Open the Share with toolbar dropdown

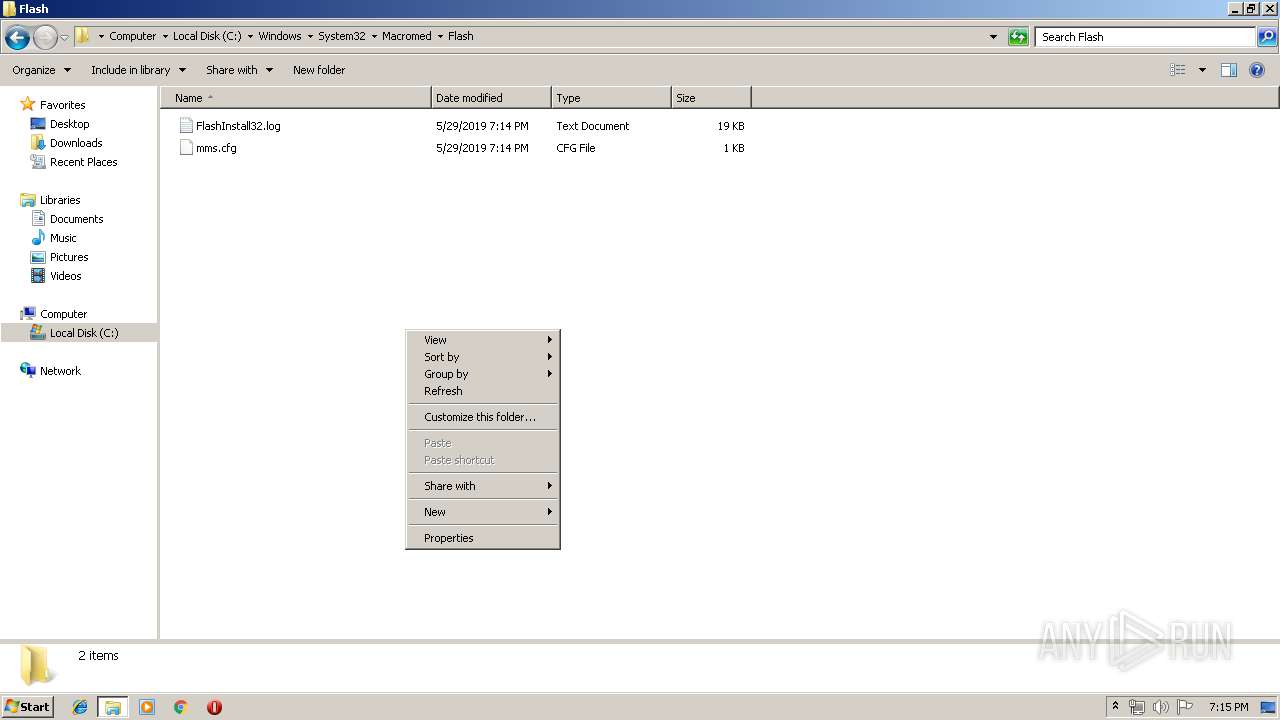pyautogui.click(x=239, y=70)
